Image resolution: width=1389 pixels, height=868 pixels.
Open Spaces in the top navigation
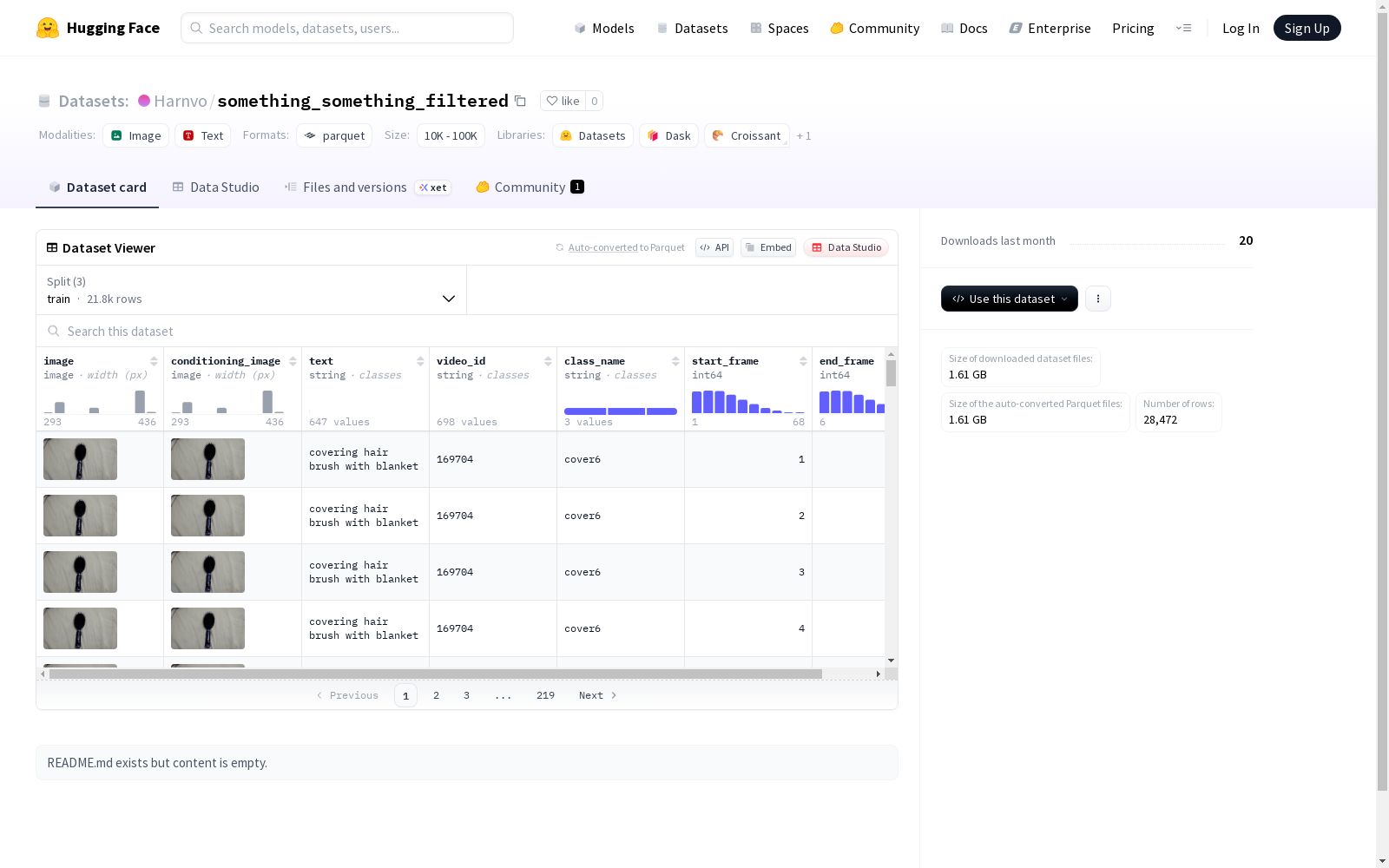pyautogui.click(x=779, y=28)
